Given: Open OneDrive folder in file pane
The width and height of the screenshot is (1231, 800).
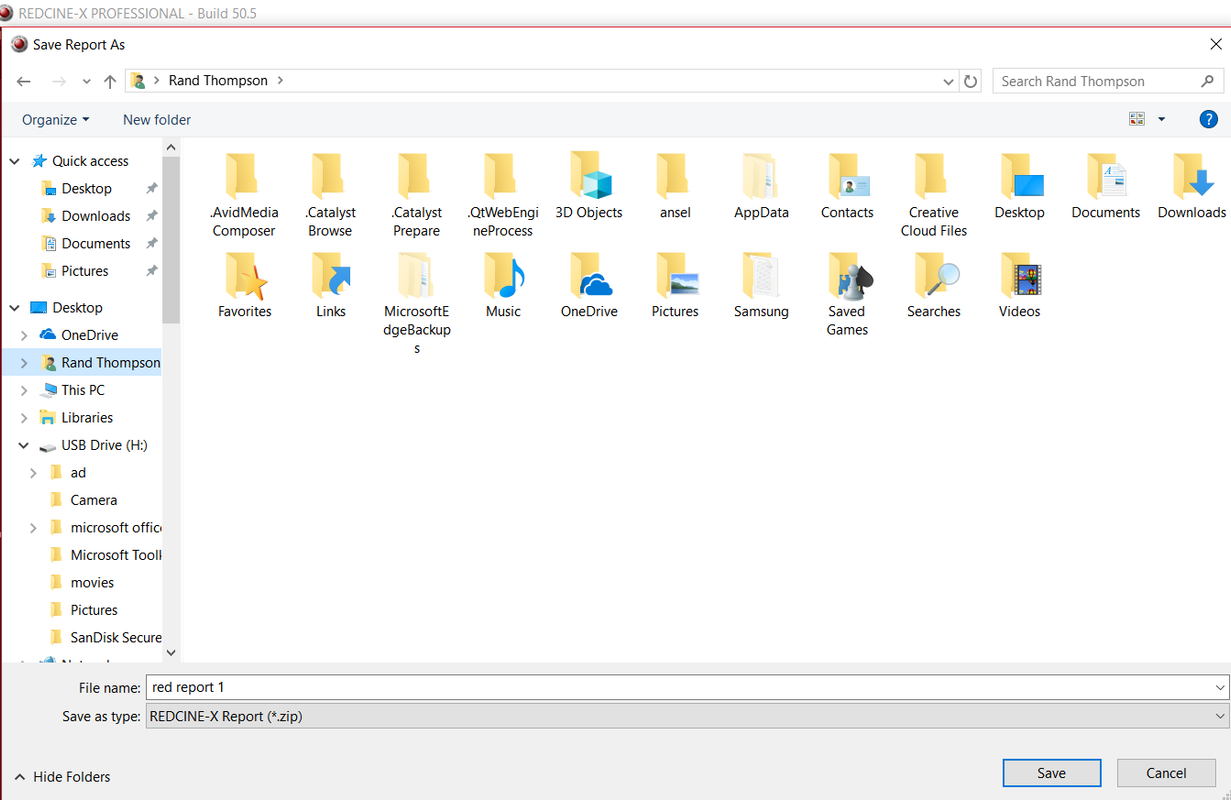Looking at the screenshot, I should tap(589, 285).
